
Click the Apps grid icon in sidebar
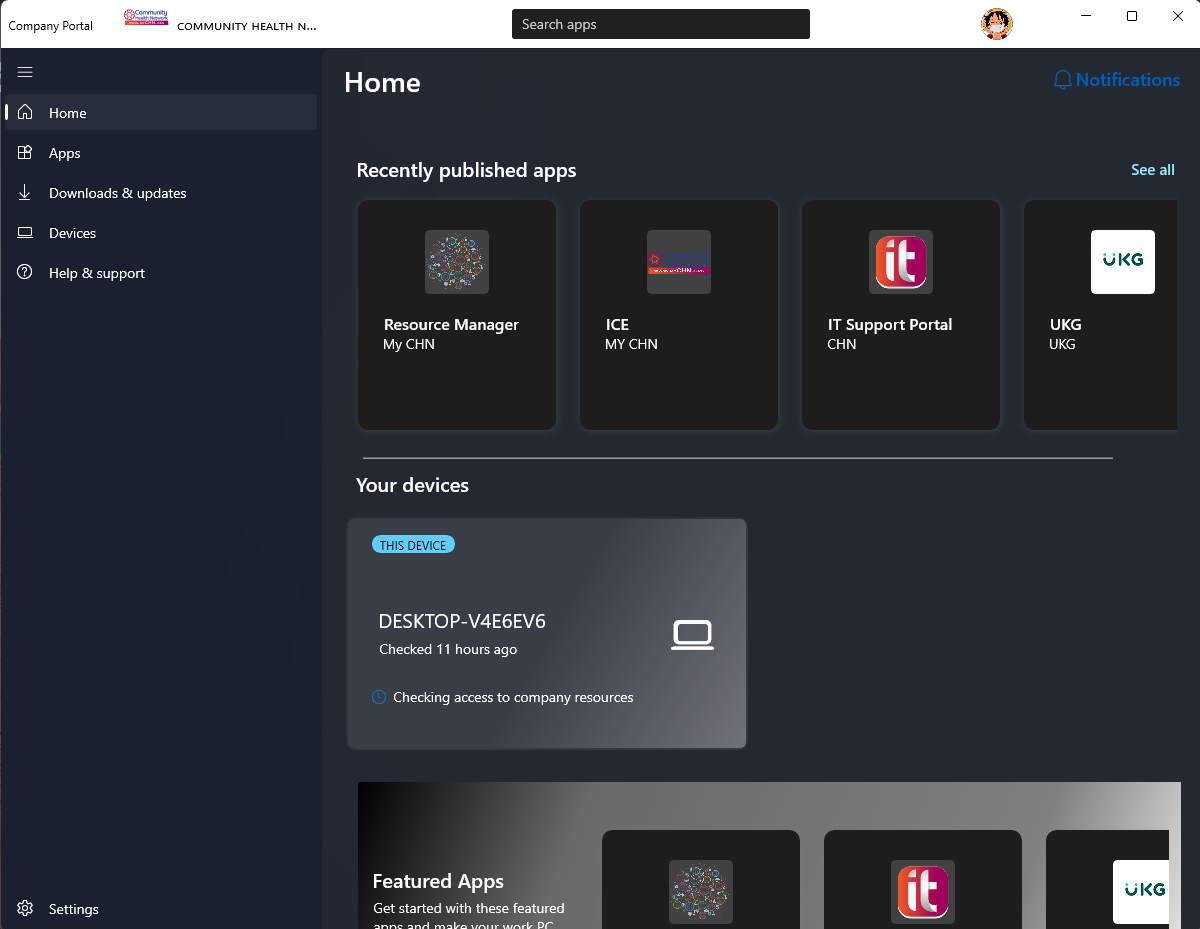coord(26,152)
